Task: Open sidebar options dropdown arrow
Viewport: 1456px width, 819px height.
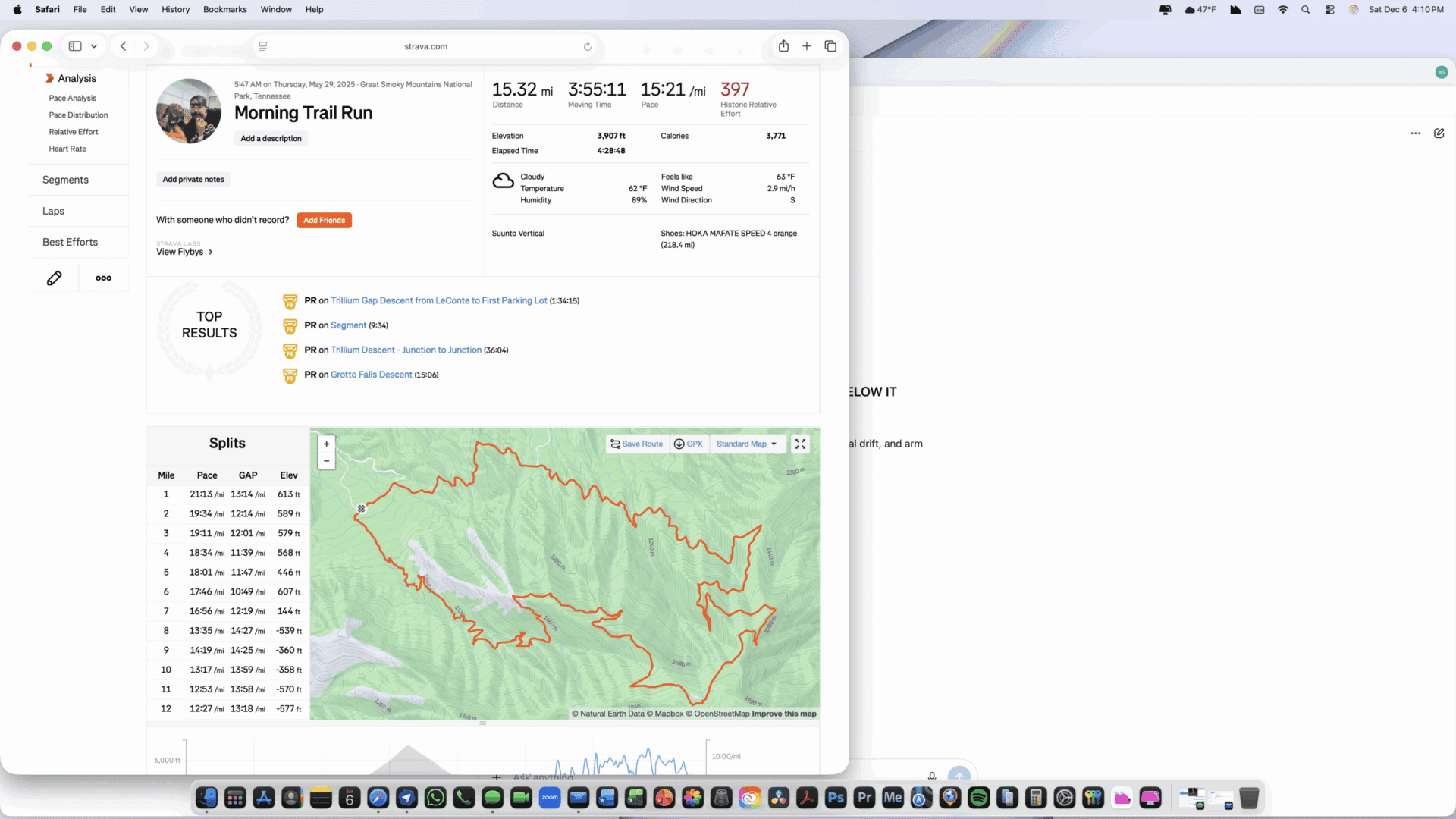Action: point(94,46)
